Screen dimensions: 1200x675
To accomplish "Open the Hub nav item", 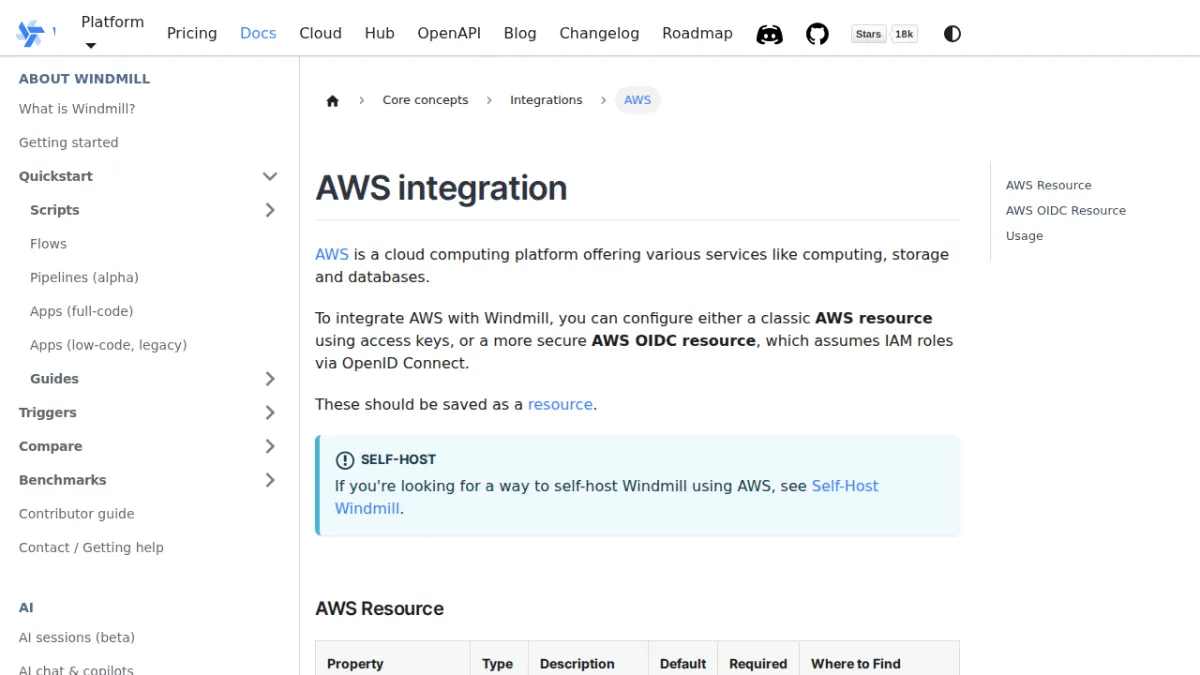I will click(379, 33).
